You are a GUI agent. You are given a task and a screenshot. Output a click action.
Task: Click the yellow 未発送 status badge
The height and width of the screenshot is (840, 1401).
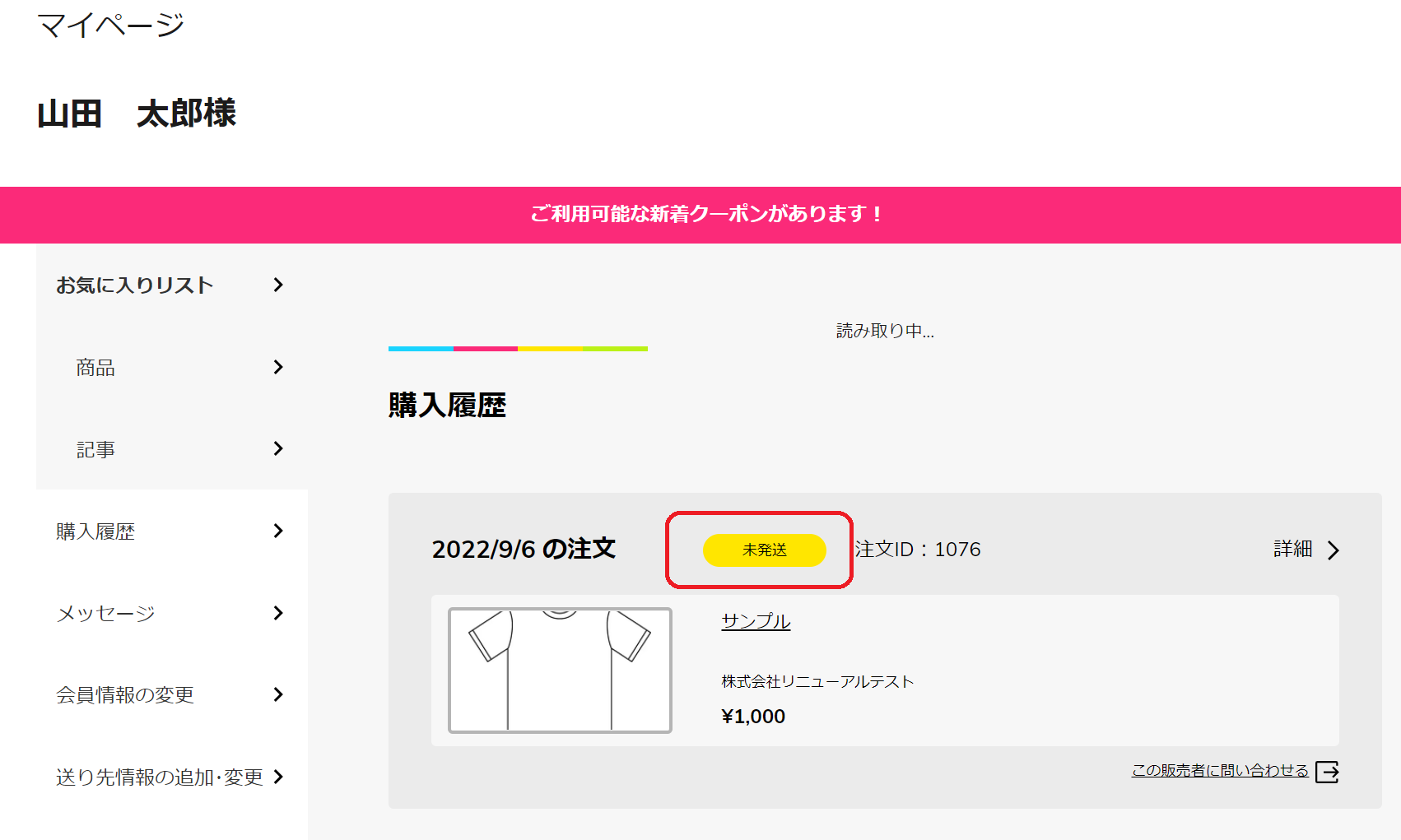(764, 550)
